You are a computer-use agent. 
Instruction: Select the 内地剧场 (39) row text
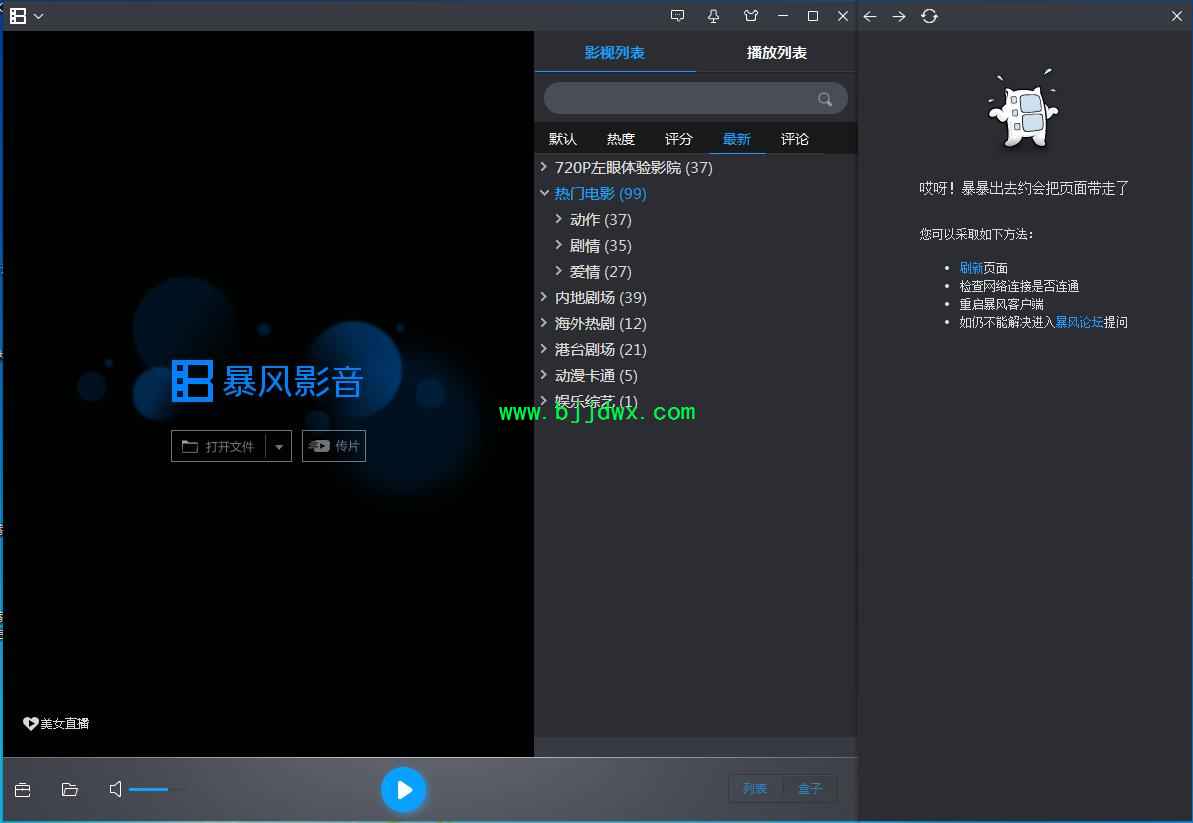[600, 297]
